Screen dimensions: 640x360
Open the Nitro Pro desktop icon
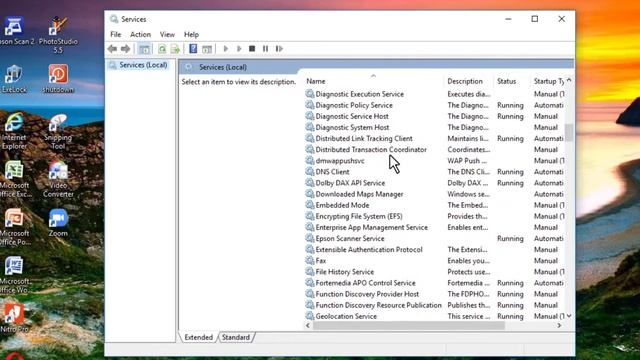[14, 318]
